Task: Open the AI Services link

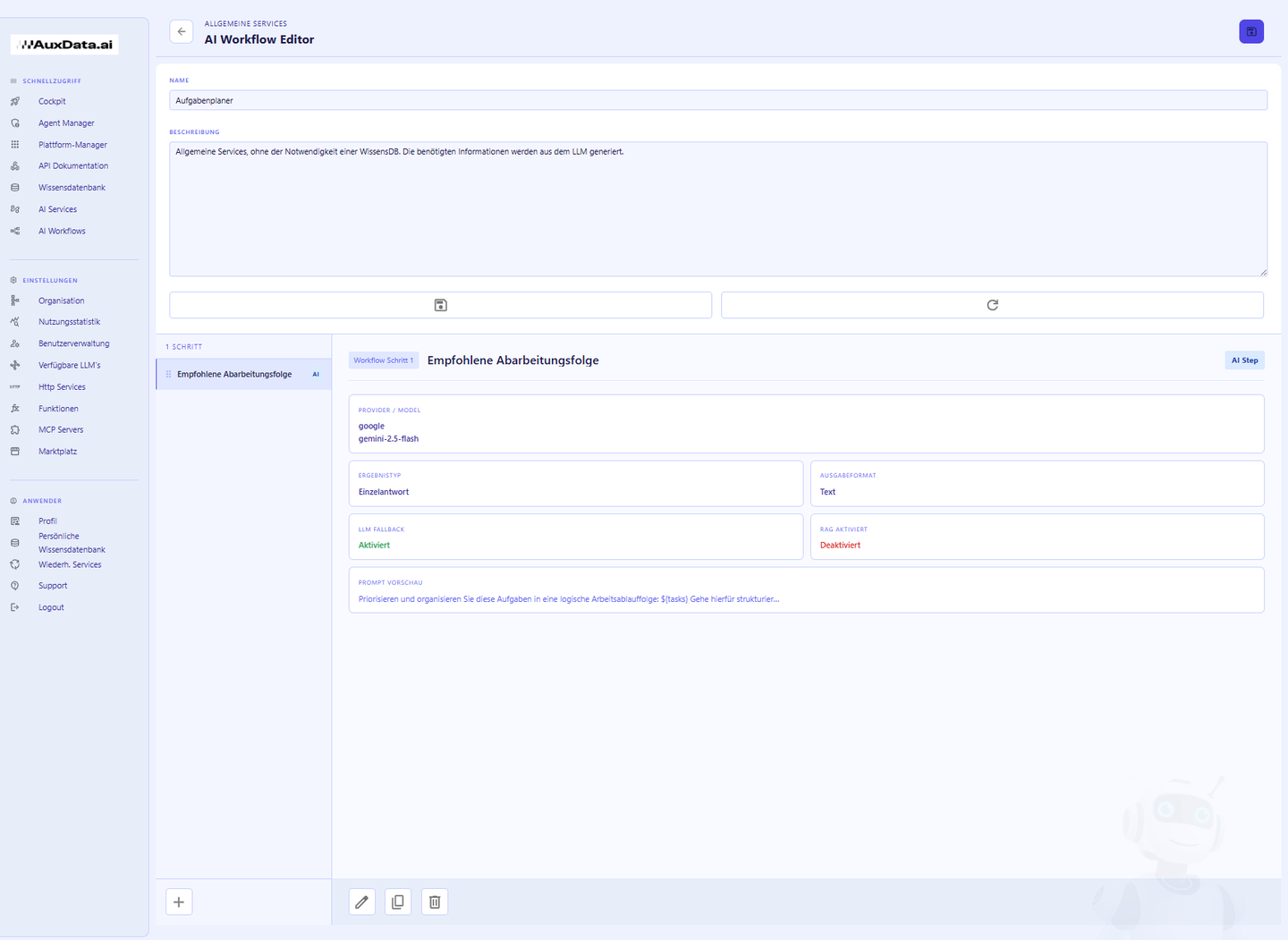Action: (57, 209)
